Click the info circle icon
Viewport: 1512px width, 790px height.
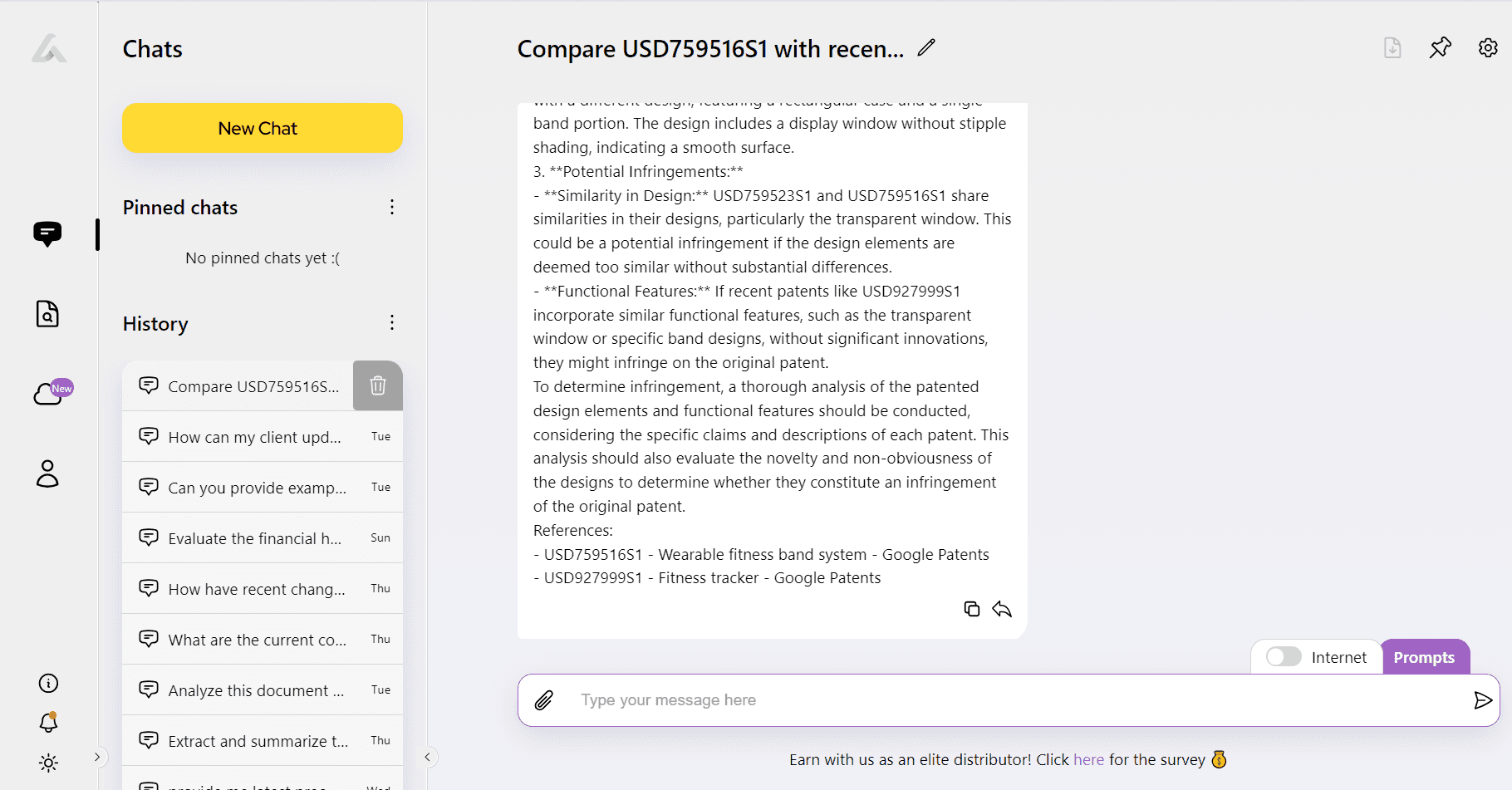tap(48, 683)
